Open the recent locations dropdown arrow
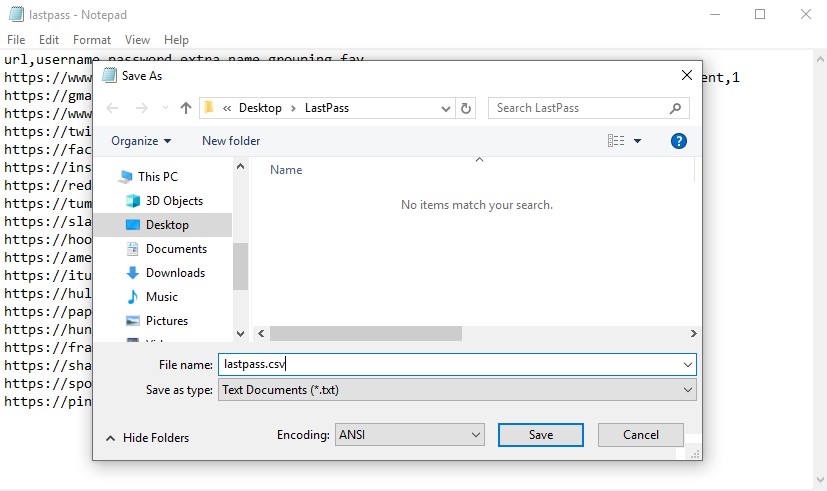This screenshot has height=491, width=827. 165,108
